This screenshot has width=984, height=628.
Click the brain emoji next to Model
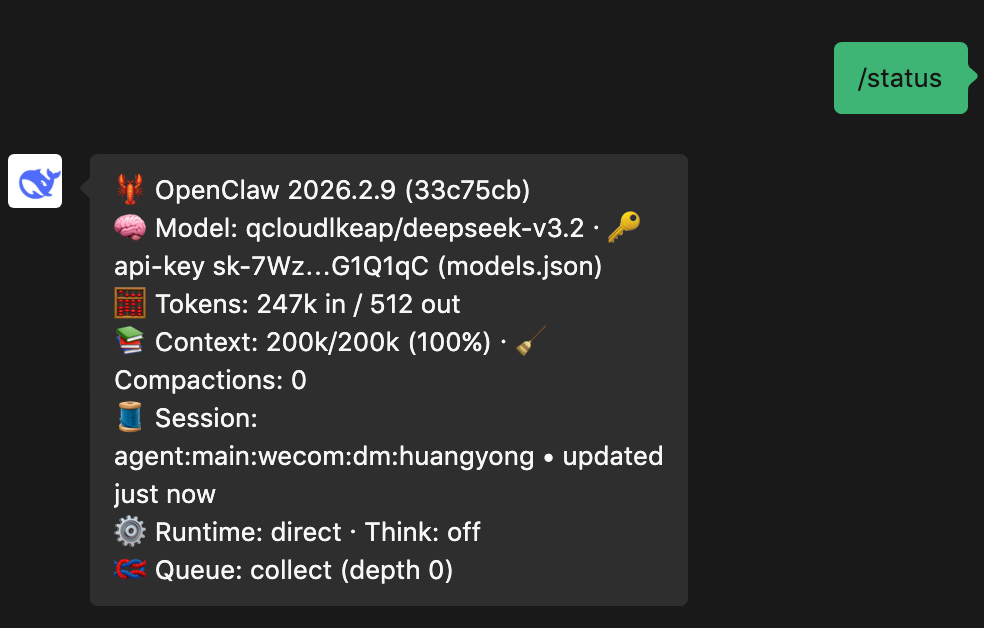pos(130,228)
